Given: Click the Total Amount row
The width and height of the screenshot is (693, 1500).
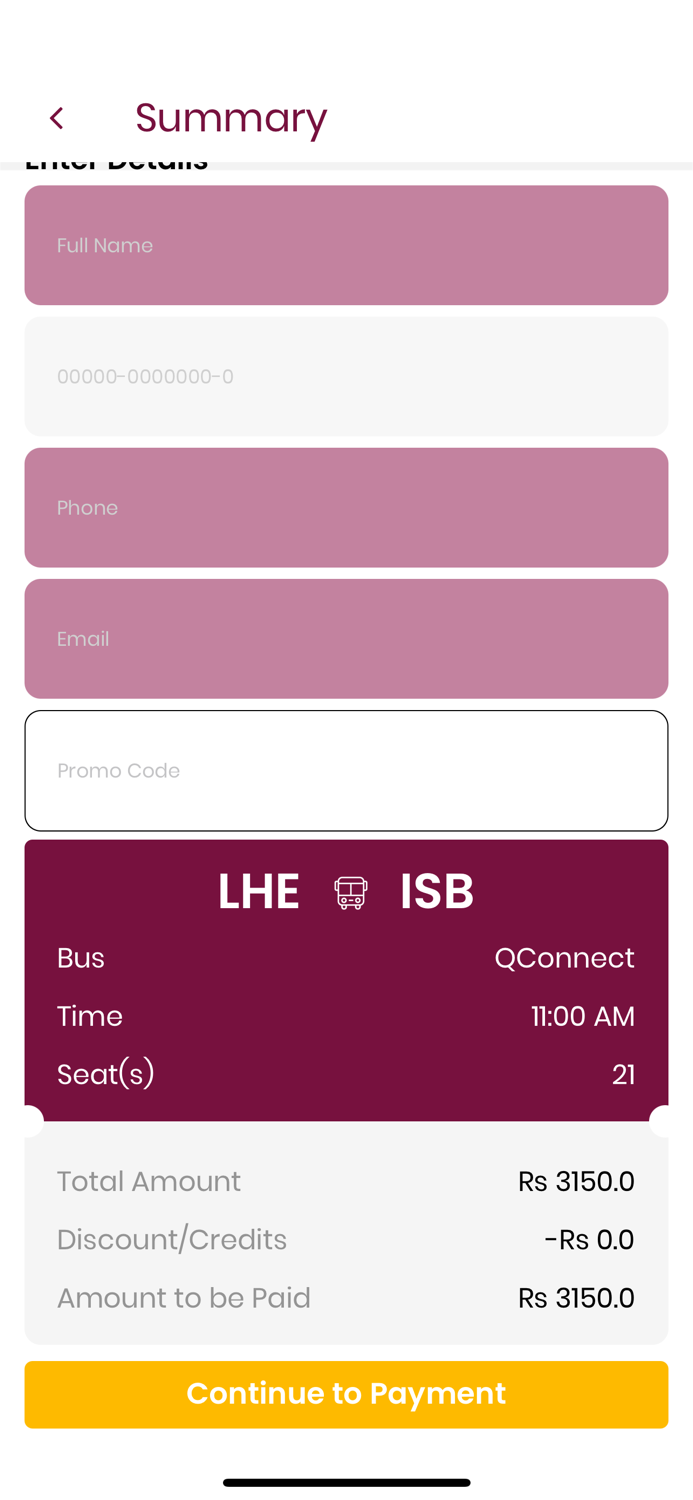Looking at the screenshot, I should coord(149,1181).
